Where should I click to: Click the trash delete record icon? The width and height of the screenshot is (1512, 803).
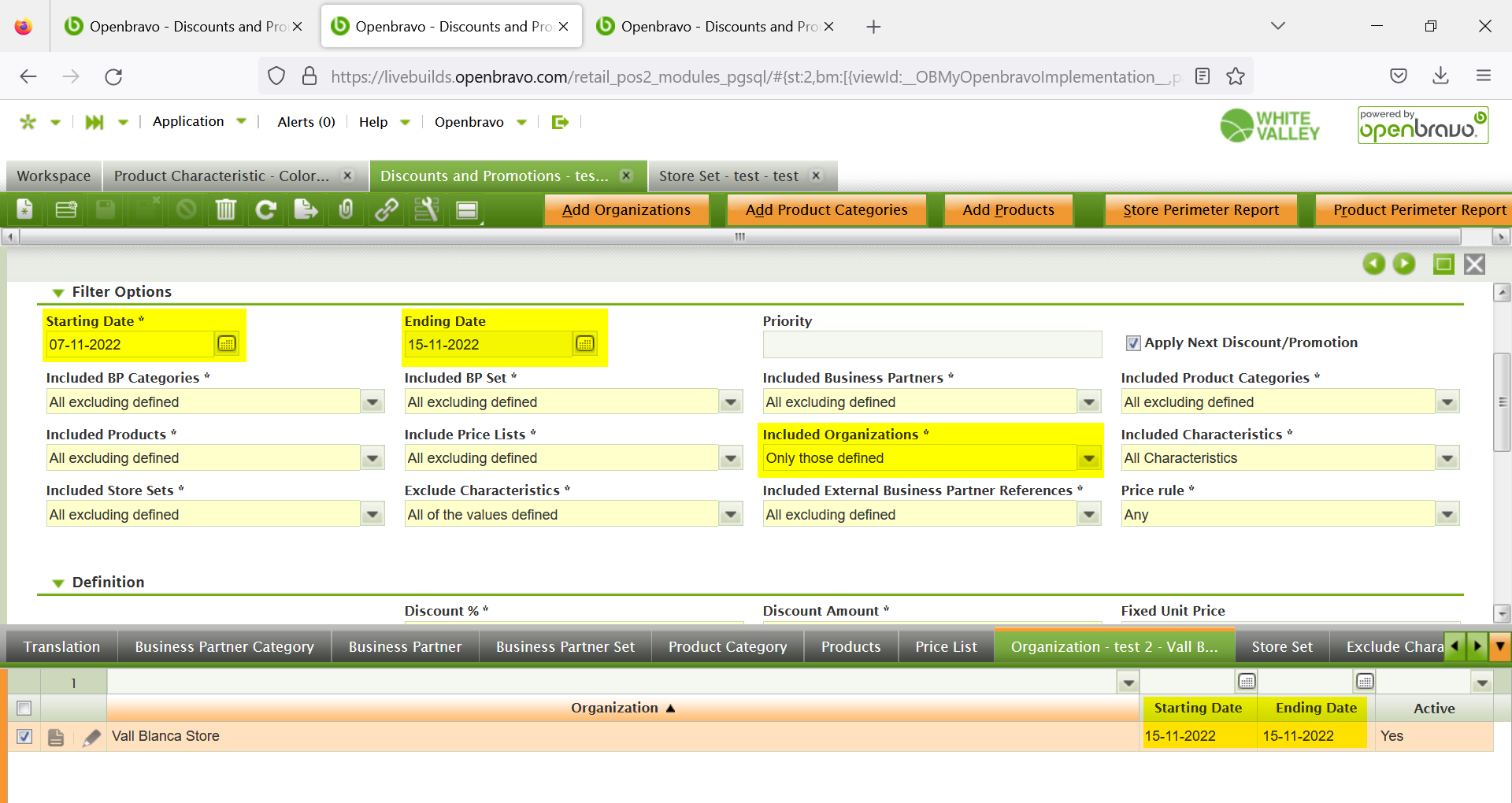pyautogui.click(x=226, y=209)
